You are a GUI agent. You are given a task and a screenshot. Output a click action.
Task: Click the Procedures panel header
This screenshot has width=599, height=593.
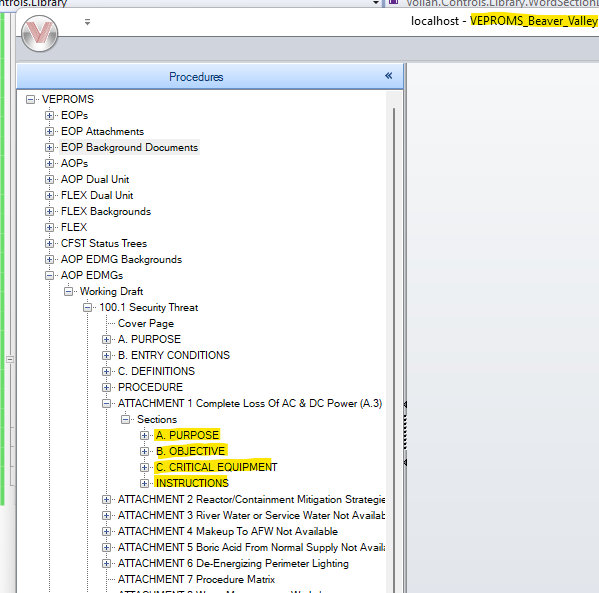coord(209,76)
